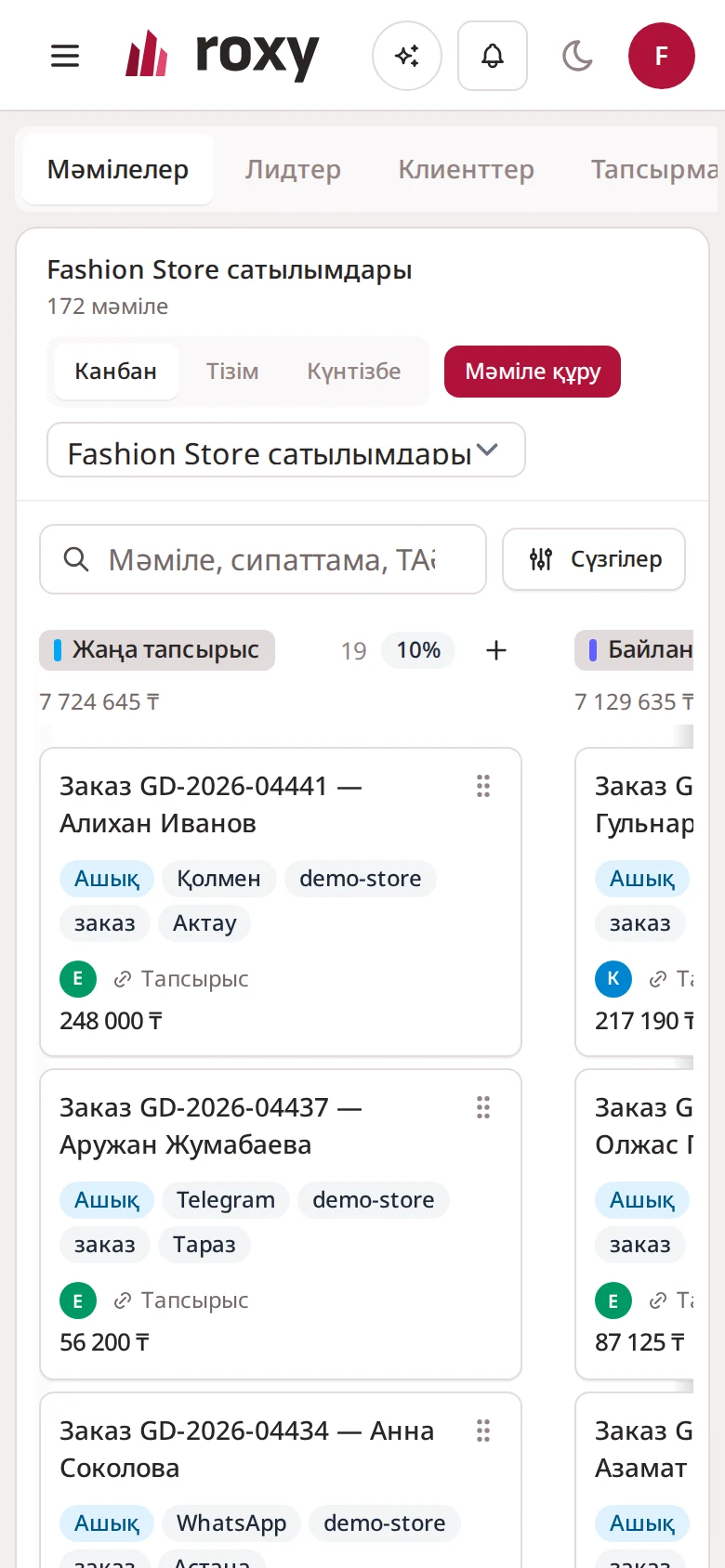Click Актау tag
725x1568 pixels.
[x=204, y=923]
